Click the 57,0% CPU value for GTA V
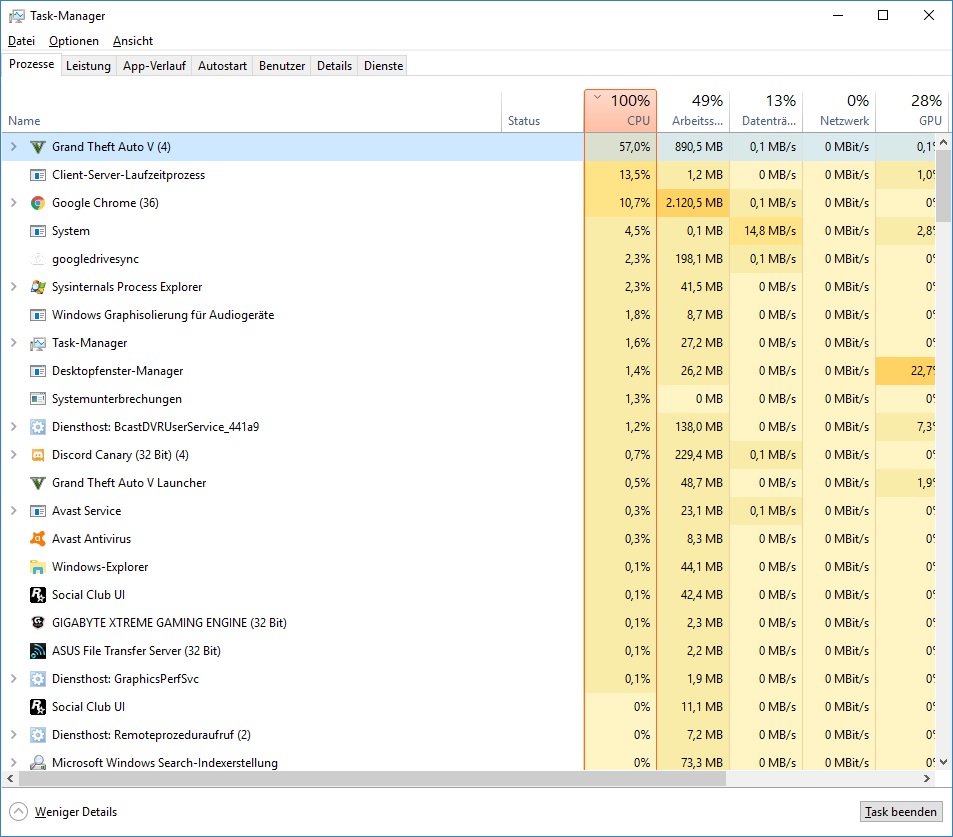The width and height of the screenshot is (953, 837). click(634, 146)
